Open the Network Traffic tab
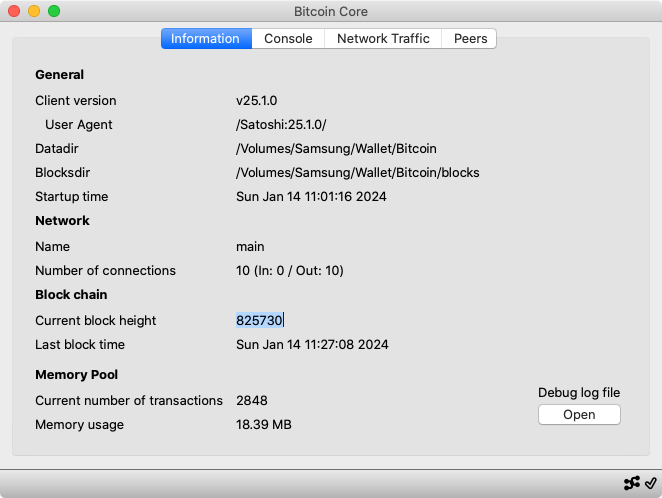This screenshot has height=498, width=662. (x=383, y=38)
